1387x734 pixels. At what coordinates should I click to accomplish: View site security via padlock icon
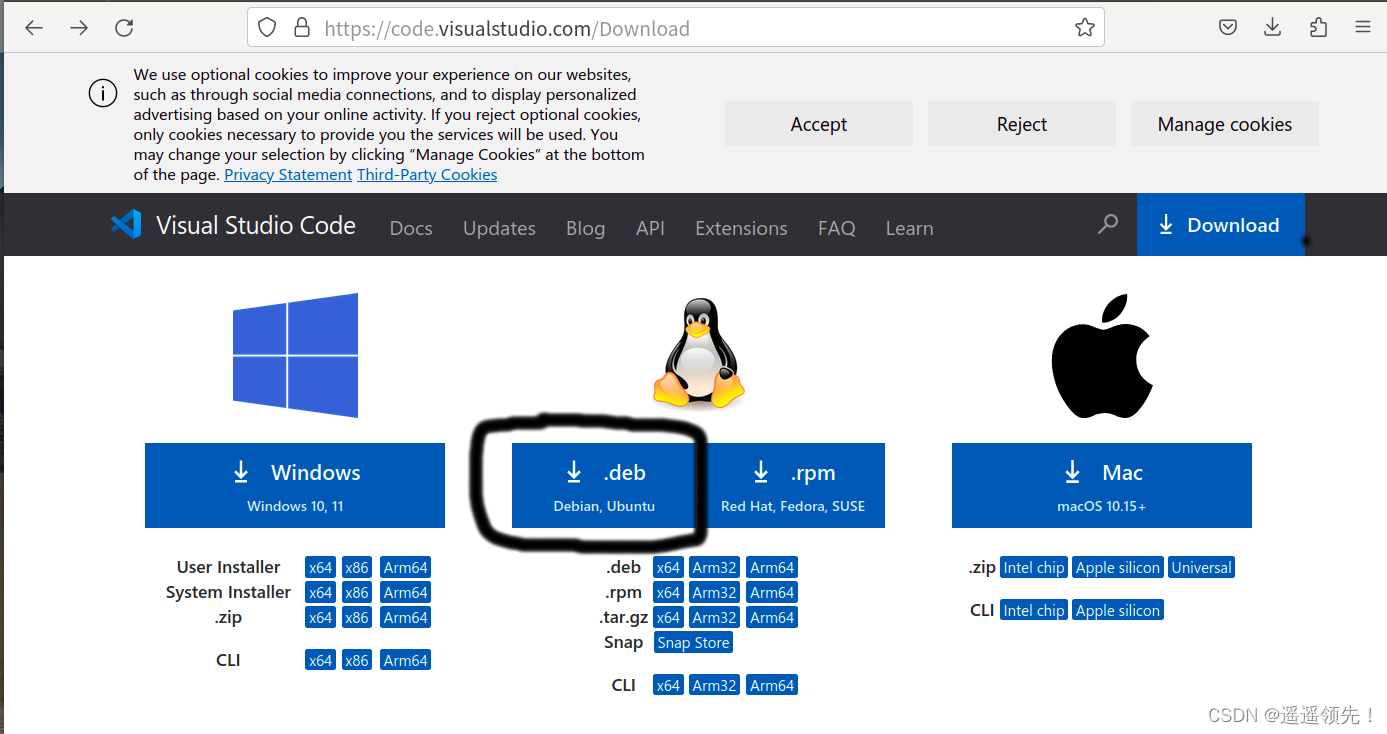[302, 28]
